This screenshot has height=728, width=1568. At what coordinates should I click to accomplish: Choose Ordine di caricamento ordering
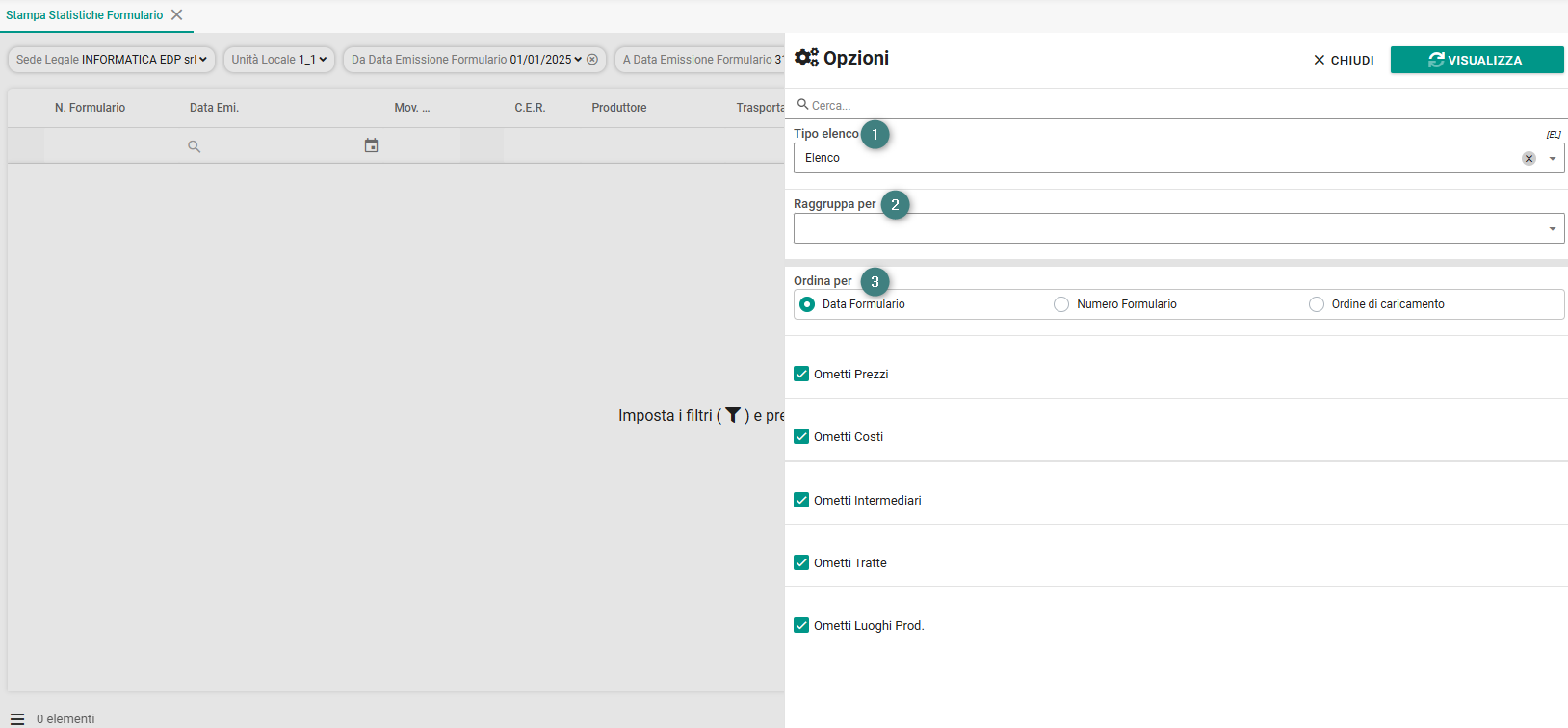click(x=1317, y=304)
